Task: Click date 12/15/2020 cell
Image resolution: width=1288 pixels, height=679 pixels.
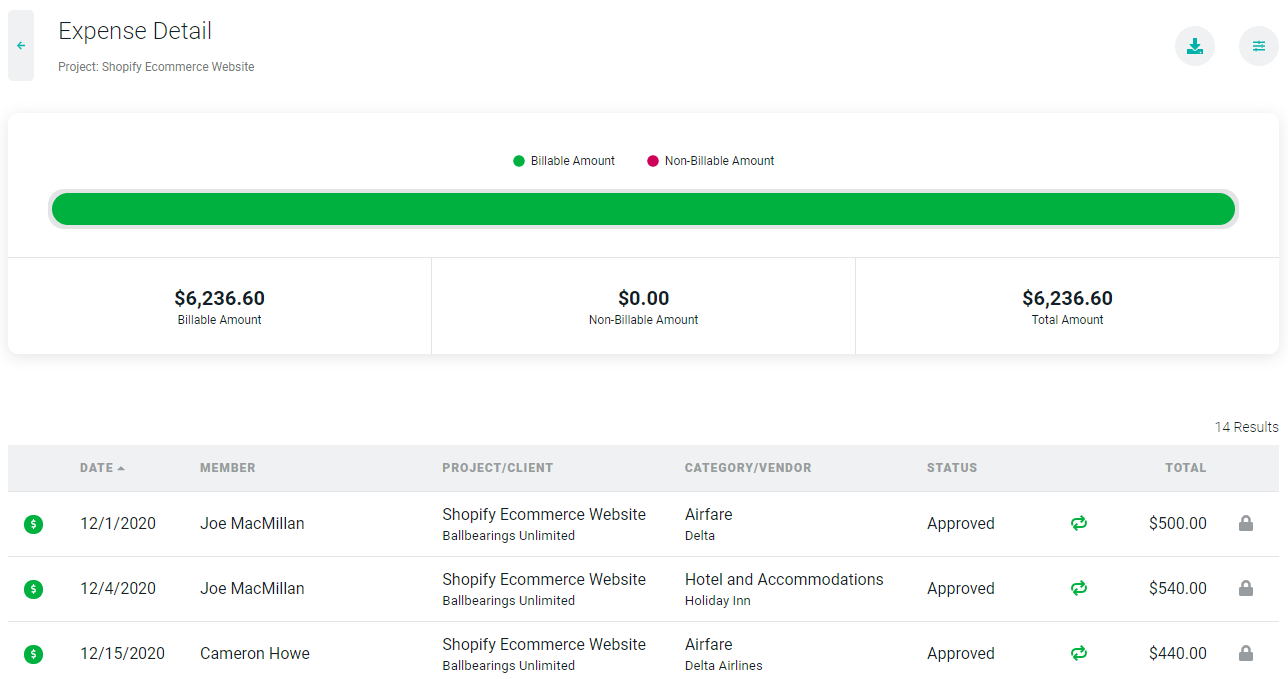Action: point(122,654)
